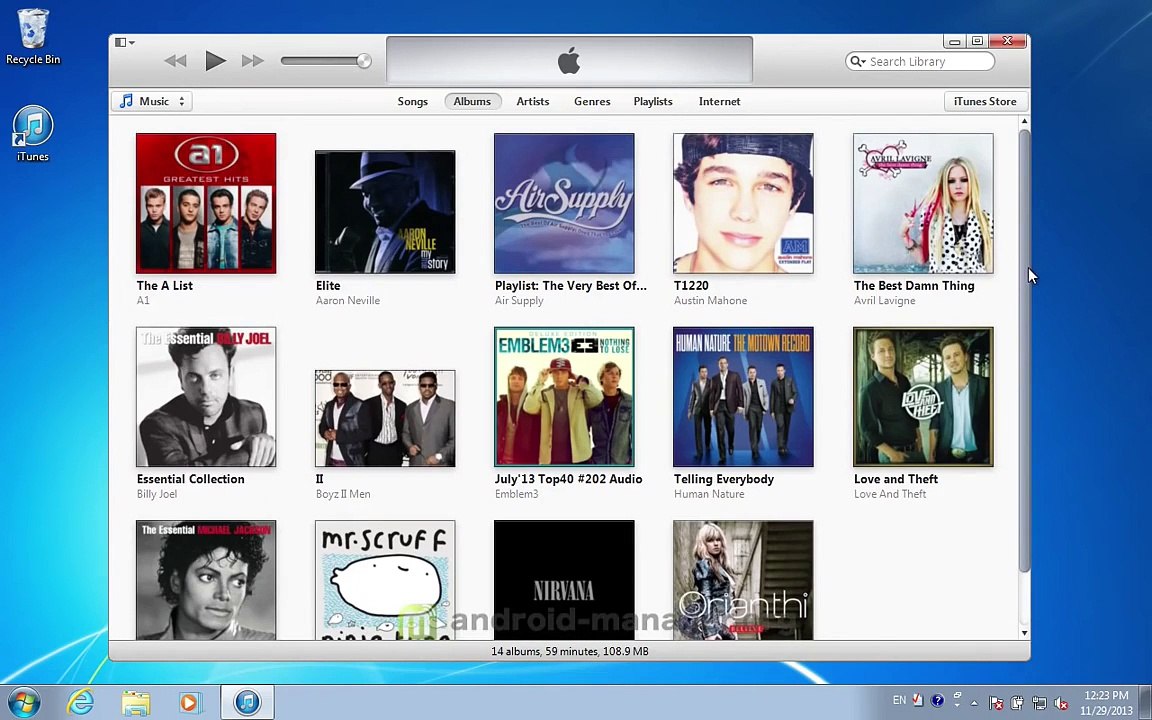Open the Recycle Bin desktop icon

tap(33, 36)
